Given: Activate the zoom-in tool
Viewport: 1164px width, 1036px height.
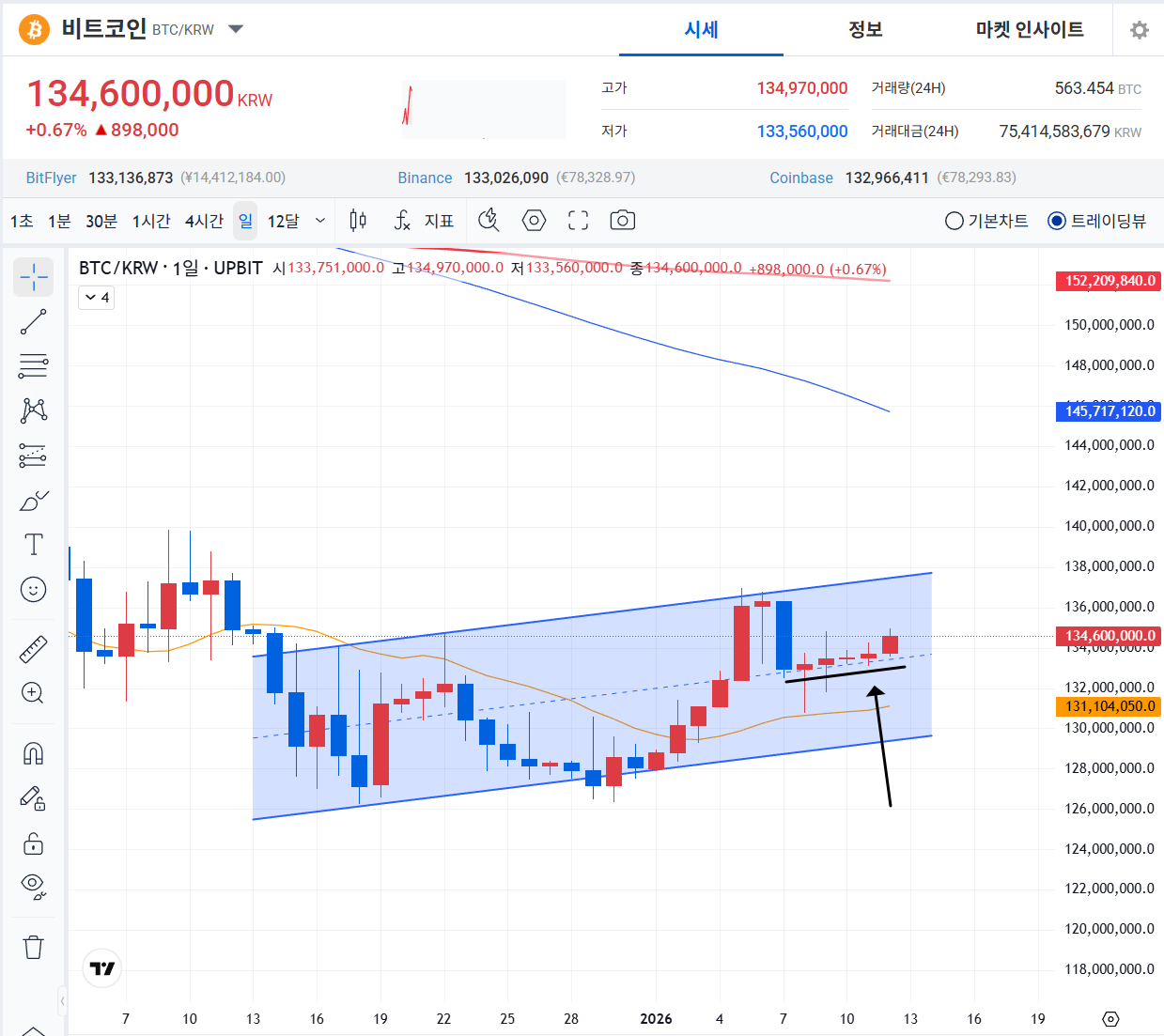Looking at the screenshot, I should point(33,693).
